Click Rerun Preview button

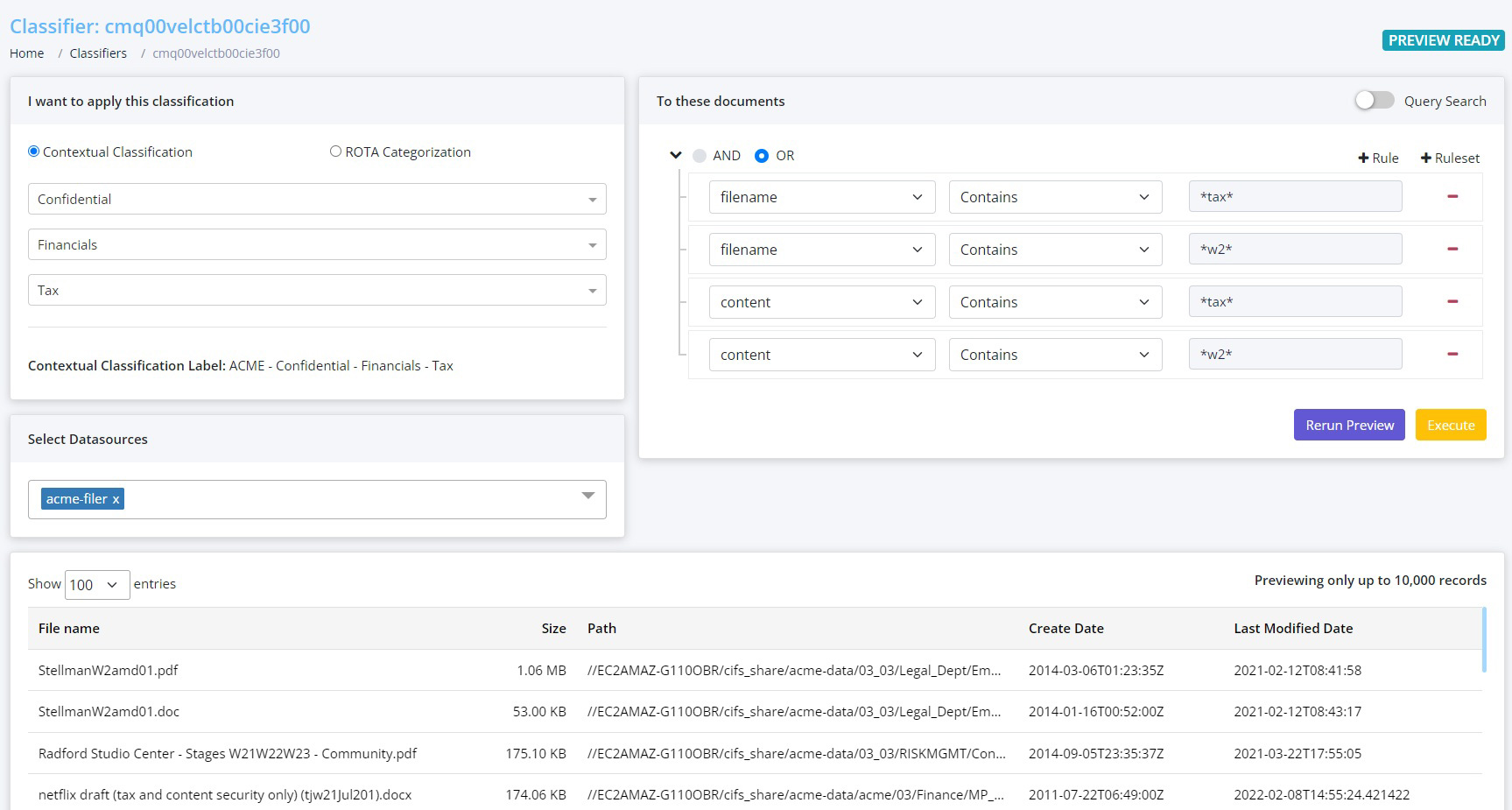click(x=1349, y=425)
